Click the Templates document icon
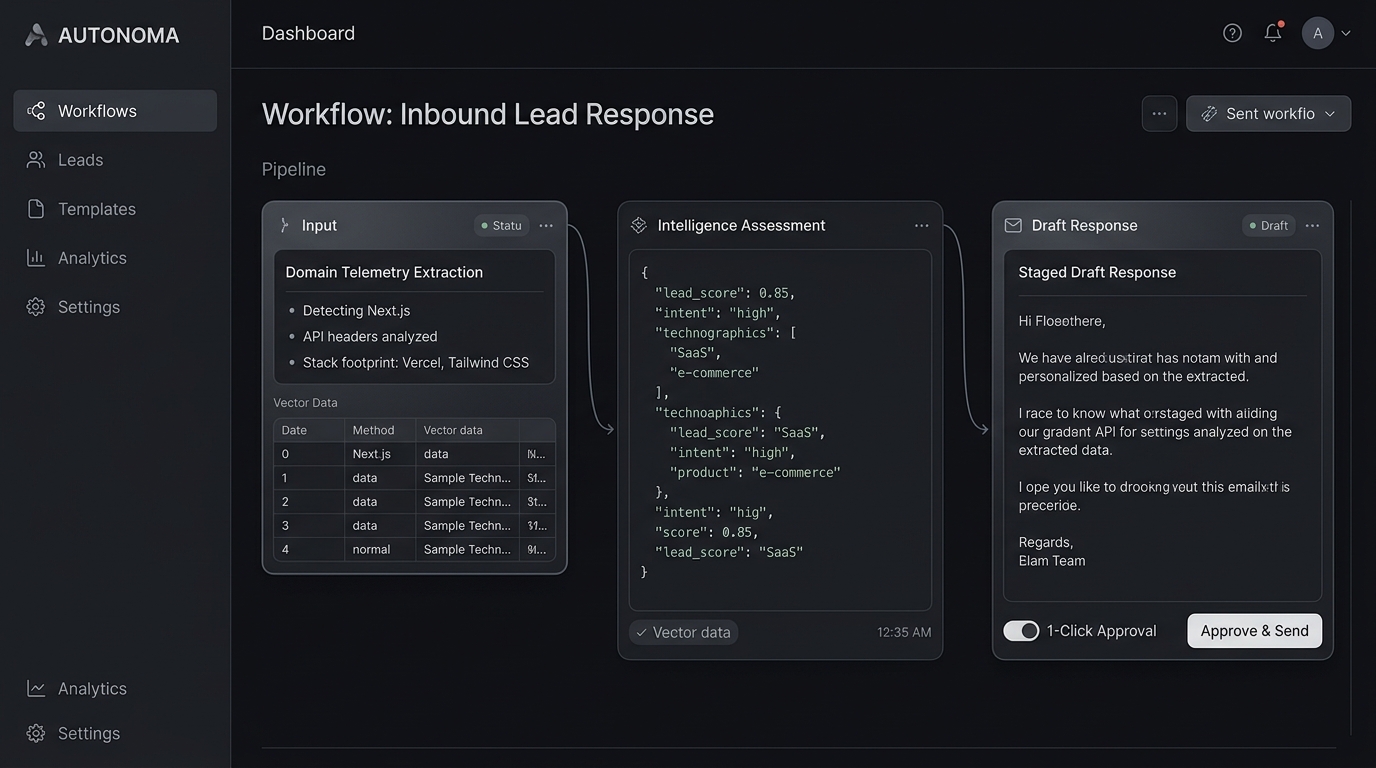Viewport: 1376px width, 768px height. click(36, 209)
